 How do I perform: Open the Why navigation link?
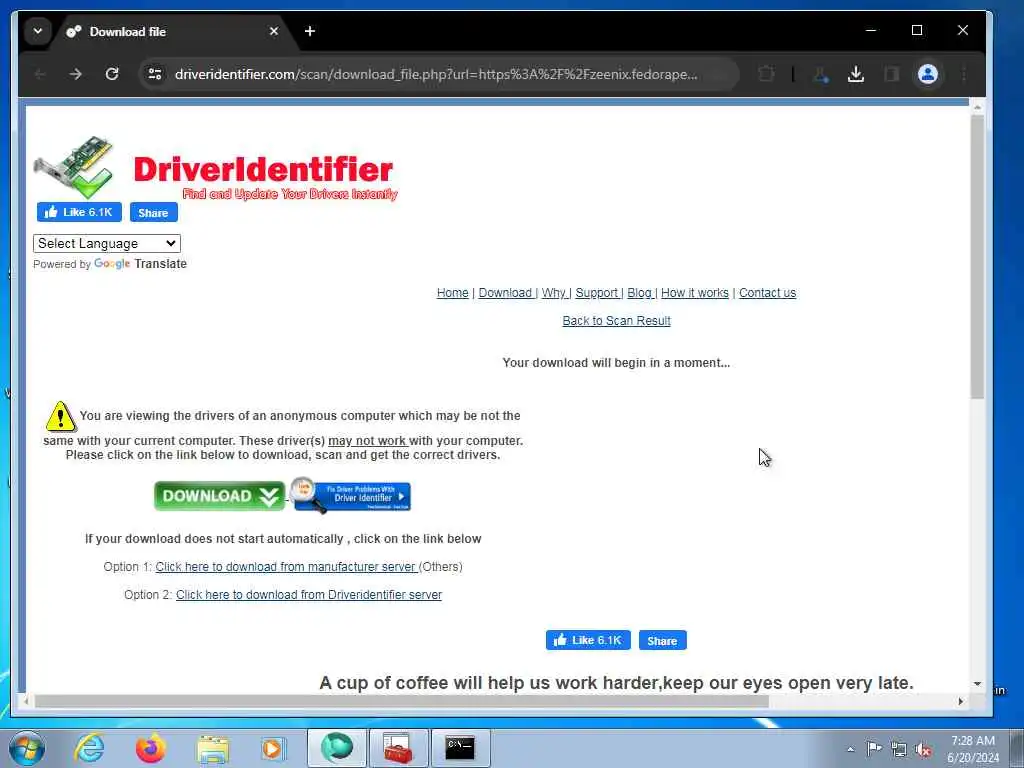[x=554, y=293]
